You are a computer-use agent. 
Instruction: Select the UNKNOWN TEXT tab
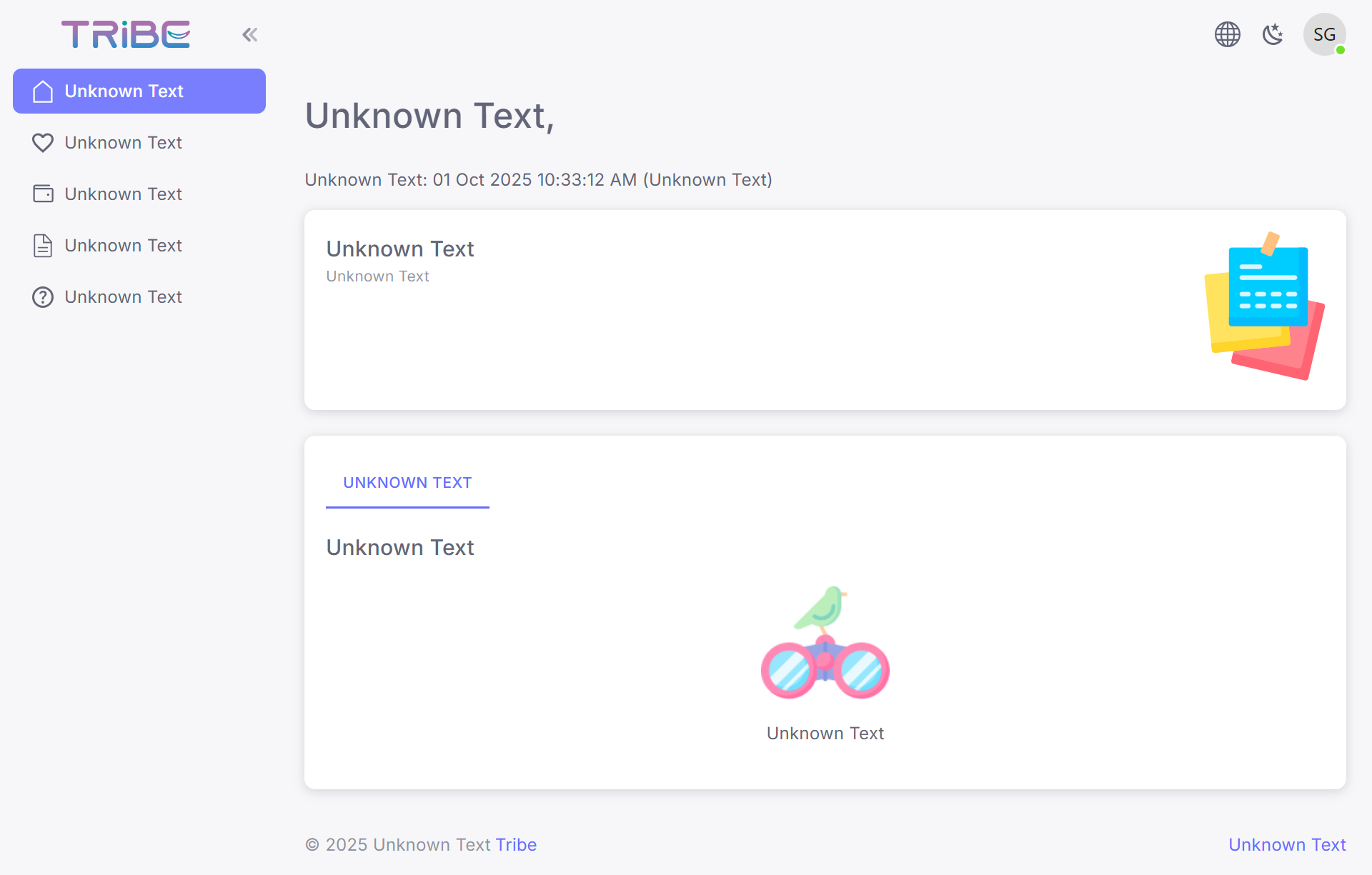click(x=407, y=483)
